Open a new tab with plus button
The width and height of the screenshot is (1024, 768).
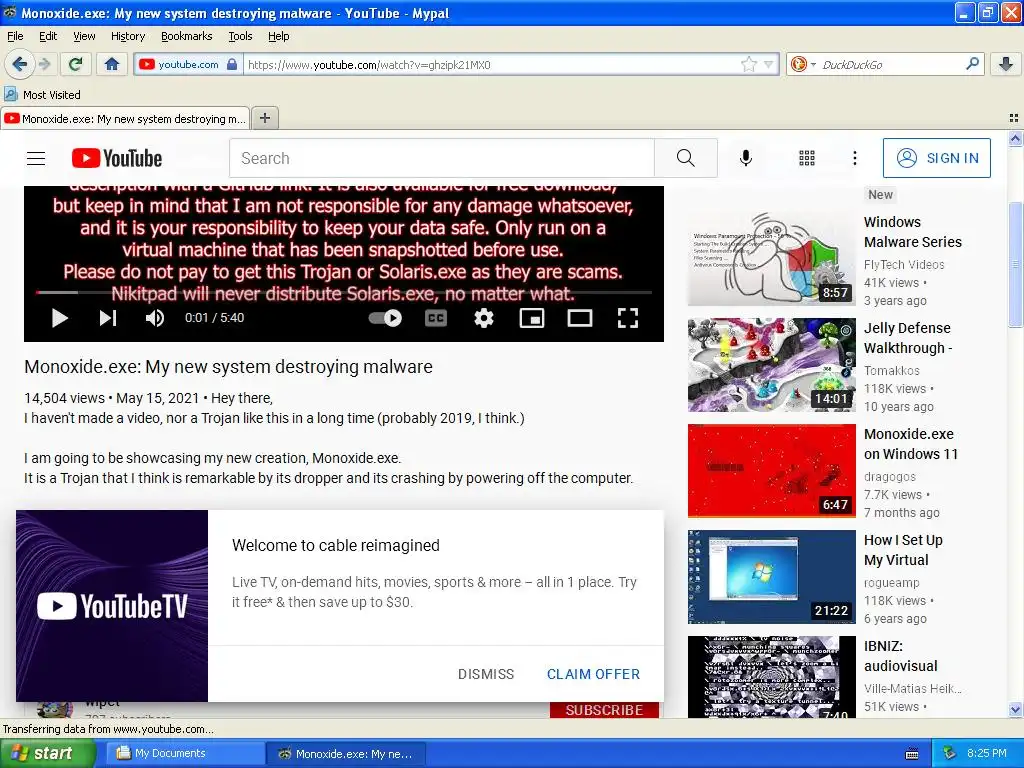pyautogui.click(x=264, y=118)
